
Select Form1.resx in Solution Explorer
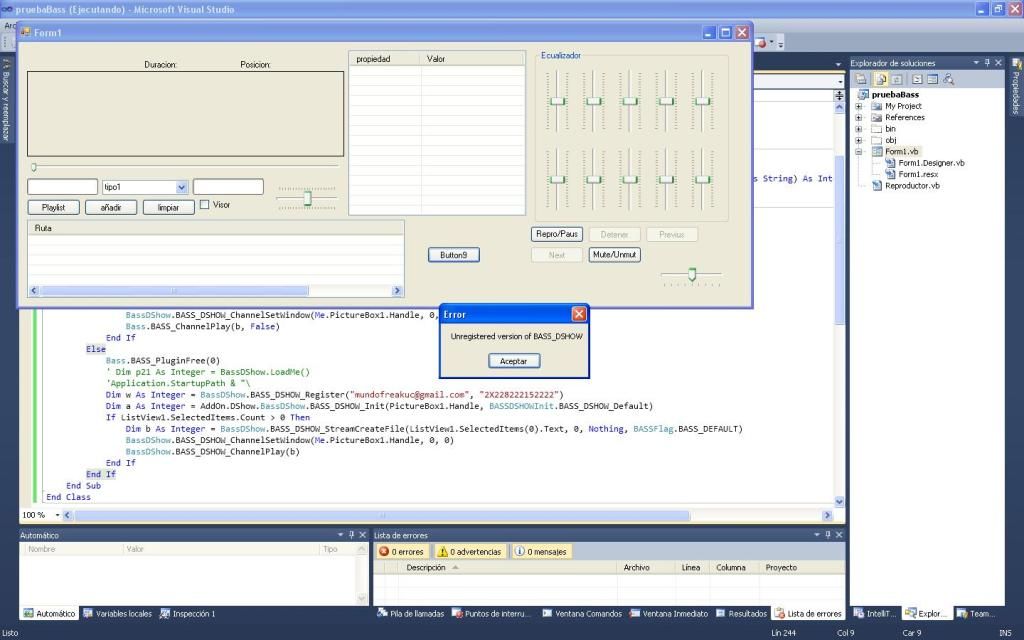918,174
